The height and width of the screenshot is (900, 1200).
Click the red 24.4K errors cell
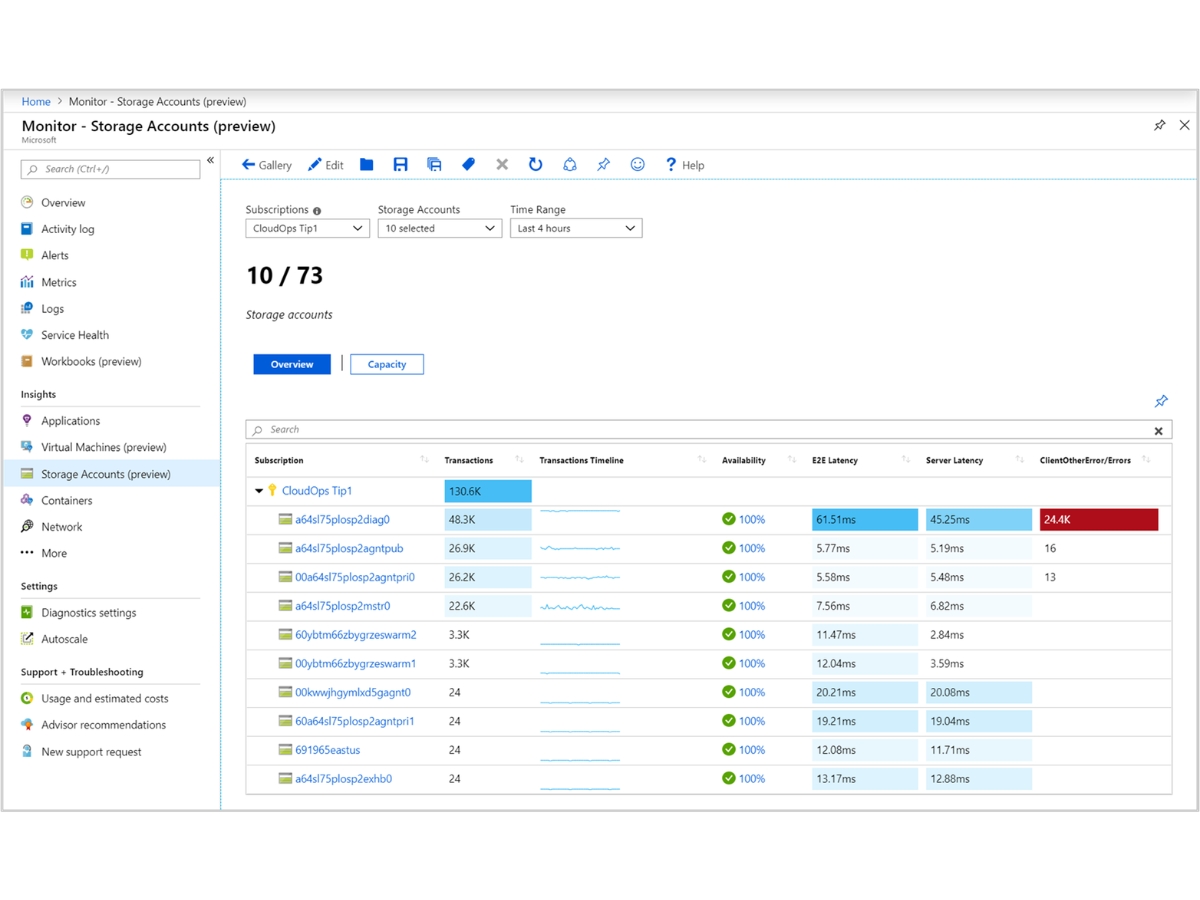[1099, 520]
